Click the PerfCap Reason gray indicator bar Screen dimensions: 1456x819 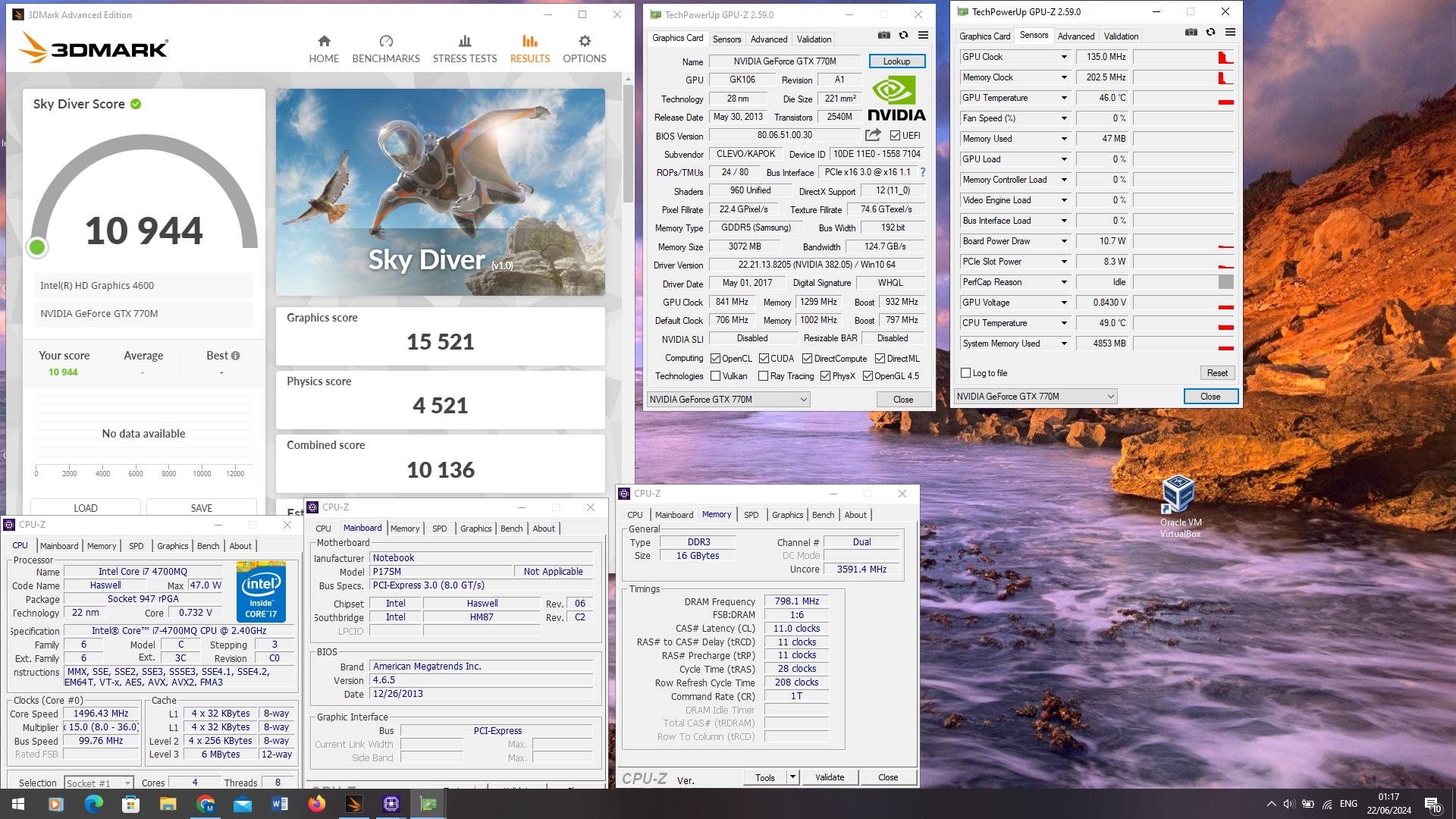pyautogui.click(x=1225, y=282)
